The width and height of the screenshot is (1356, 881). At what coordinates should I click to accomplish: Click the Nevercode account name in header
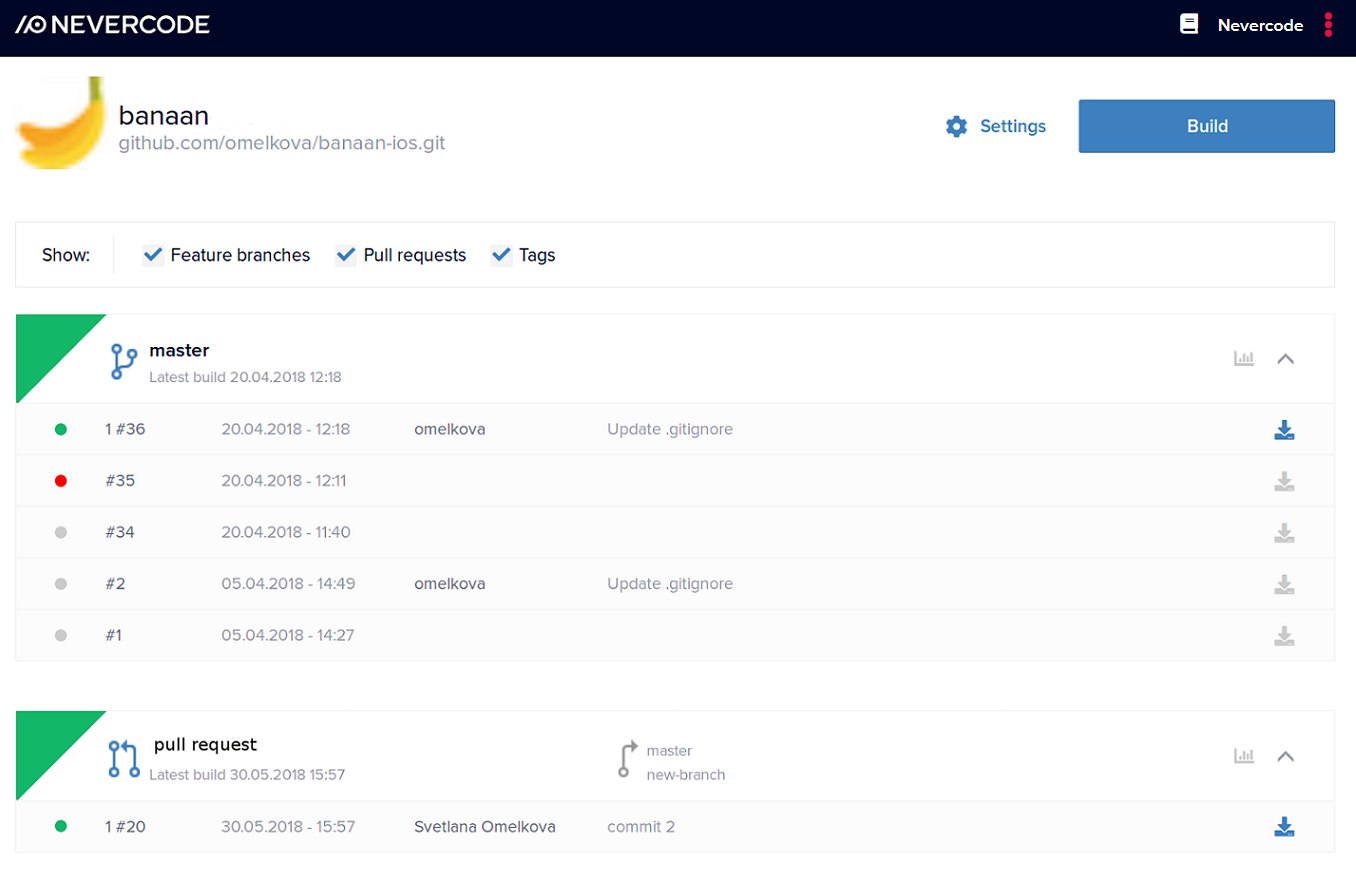(1260, 26)
